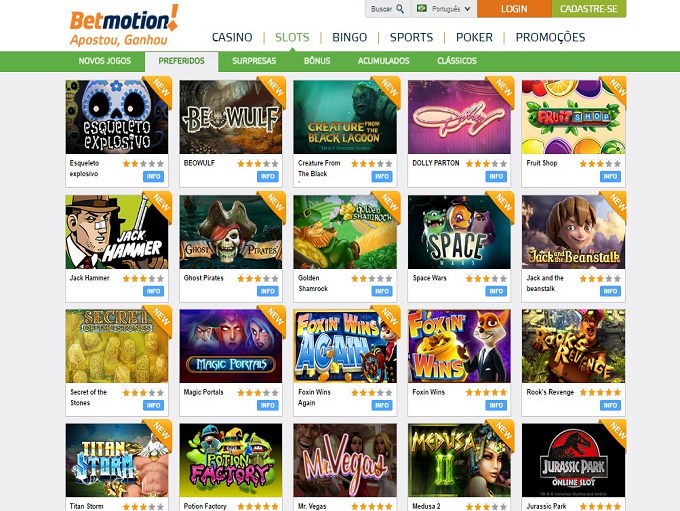Viewport: 680px width, 511px height.
Task: Open the Esqueleto Explosivo game thumbnail
Action: point(117,117)
